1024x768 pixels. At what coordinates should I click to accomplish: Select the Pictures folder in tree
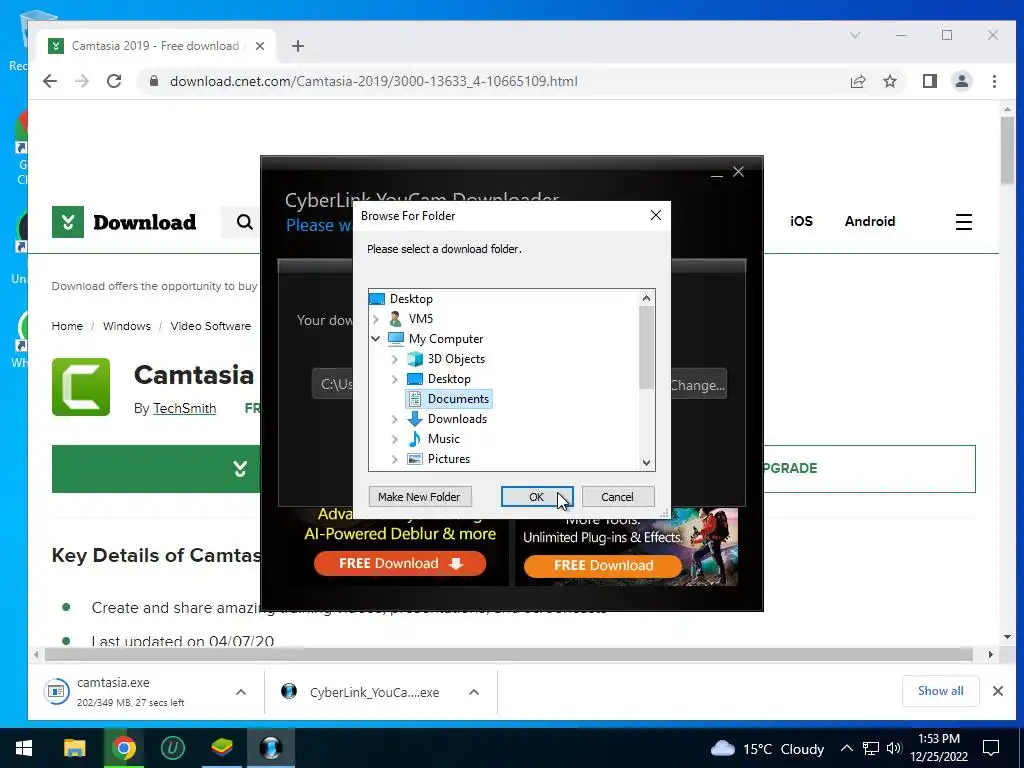(449, 459)
